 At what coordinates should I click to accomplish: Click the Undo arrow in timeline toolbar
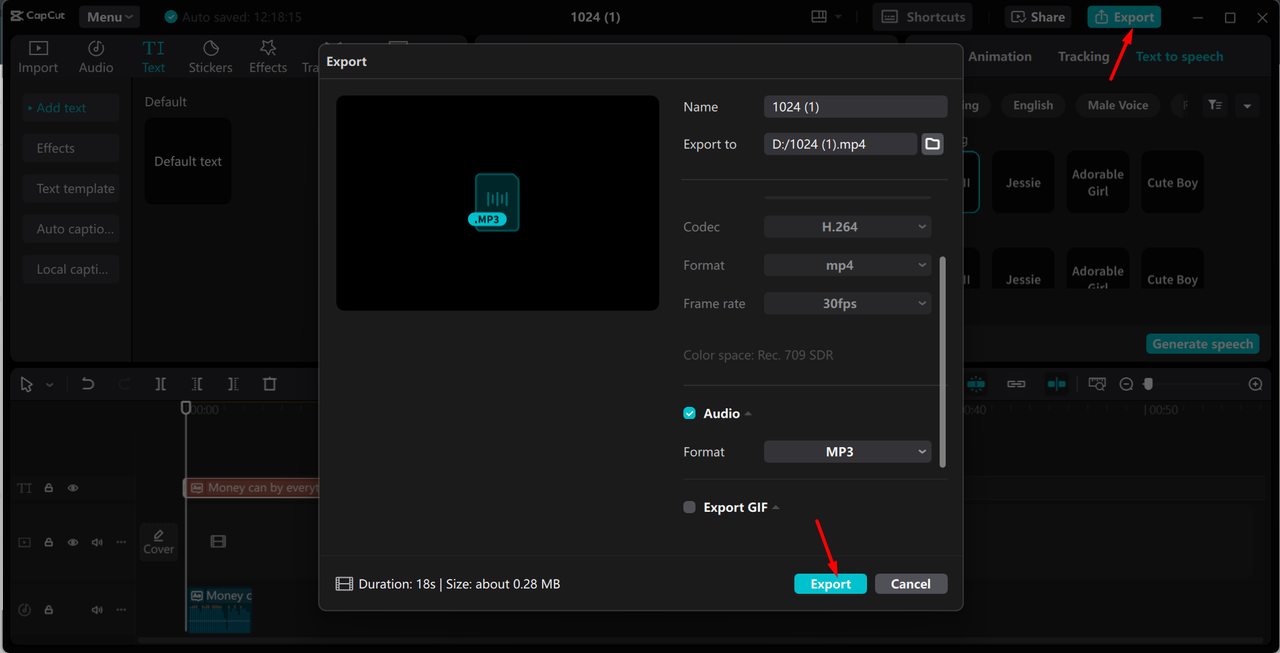point(88,384)
